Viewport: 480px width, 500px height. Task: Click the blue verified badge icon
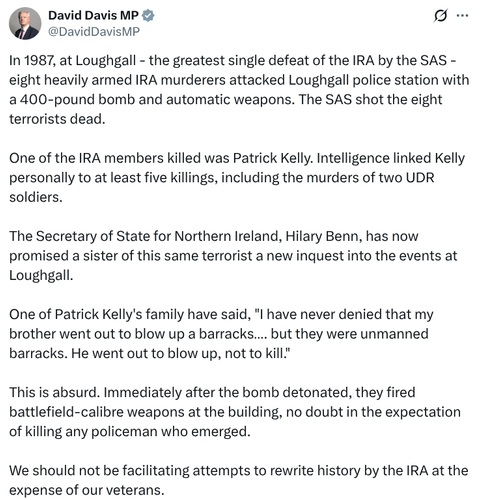148,15
